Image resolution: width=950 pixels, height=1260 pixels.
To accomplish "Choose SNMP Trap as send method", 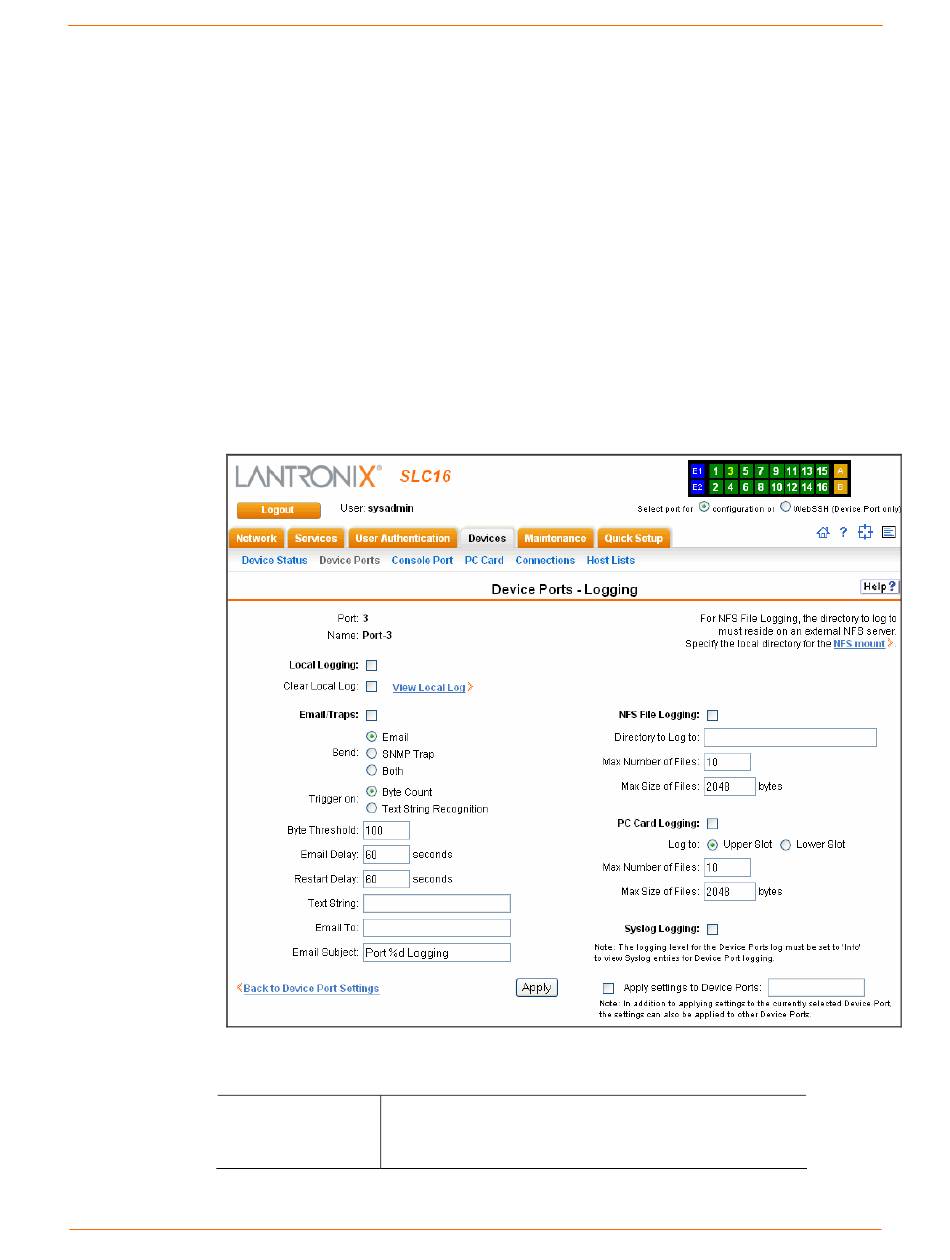I will click(x=372, y=753).
